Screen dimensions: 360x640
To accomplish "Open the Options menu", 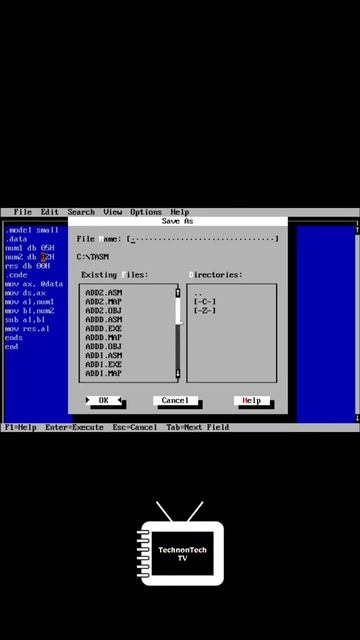I will click(146, 212).
